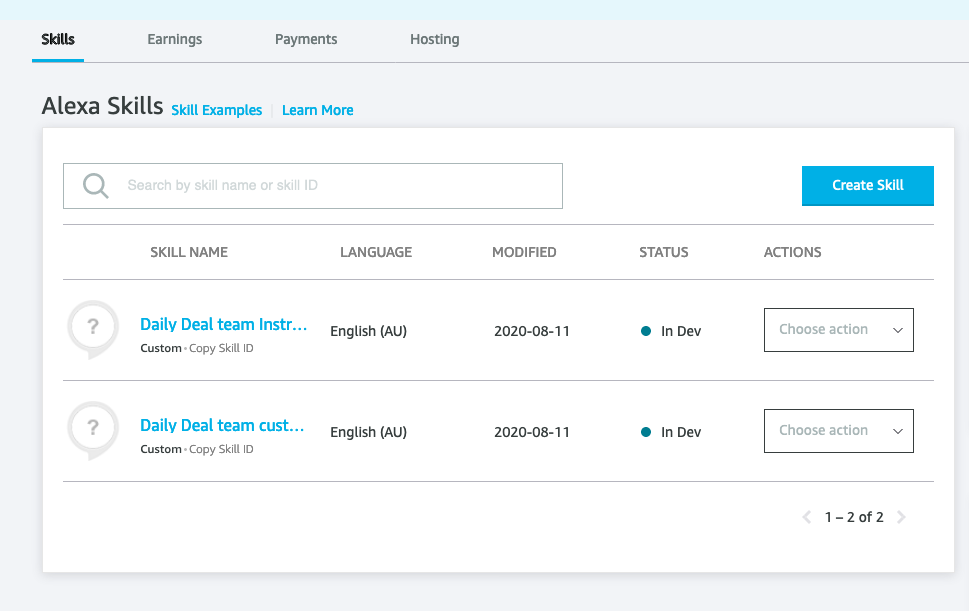Switch to the Skills tab
Image resolution: width=969 pixels, height=611 pixels.
coord(58,40)
